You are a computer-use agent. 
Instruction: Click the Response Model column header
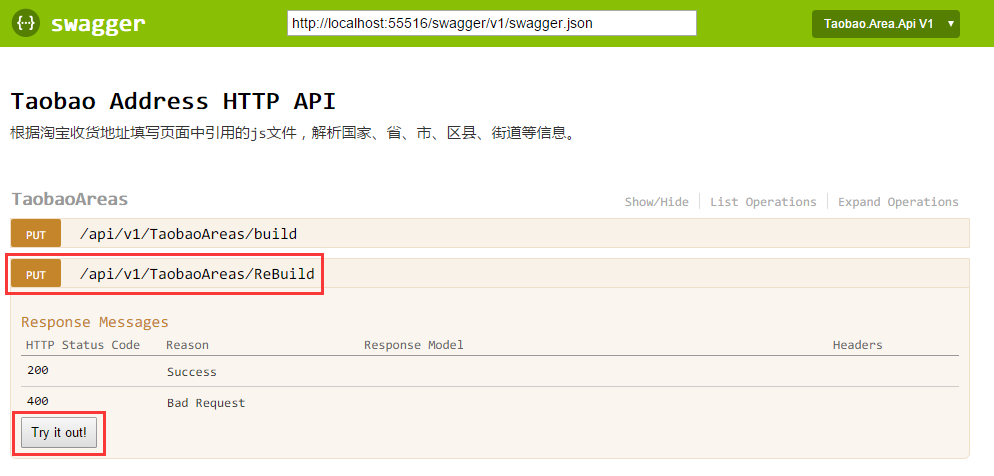coord(414,345)
